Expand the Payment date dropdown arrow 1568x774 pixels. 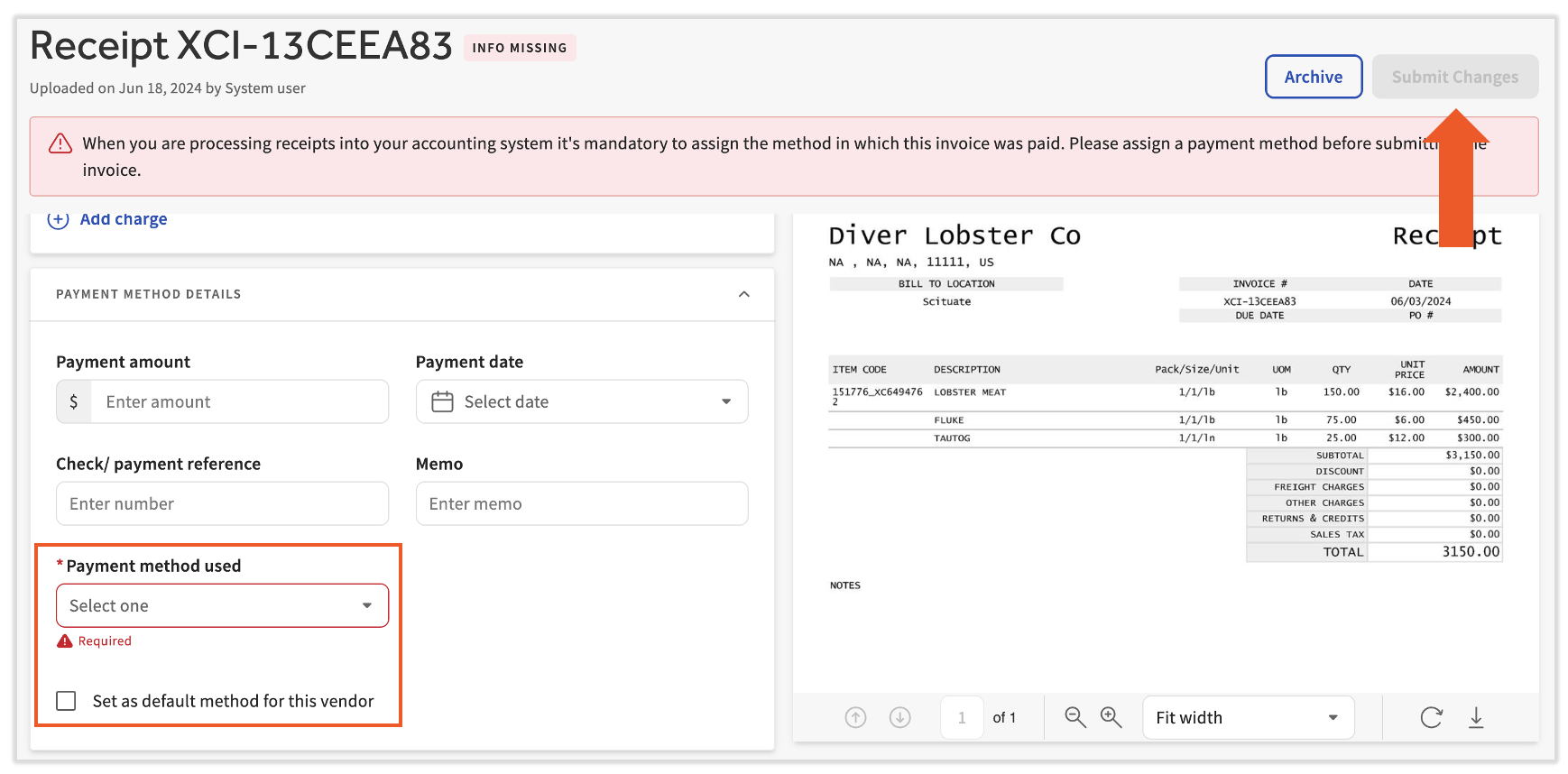(726, 402)
